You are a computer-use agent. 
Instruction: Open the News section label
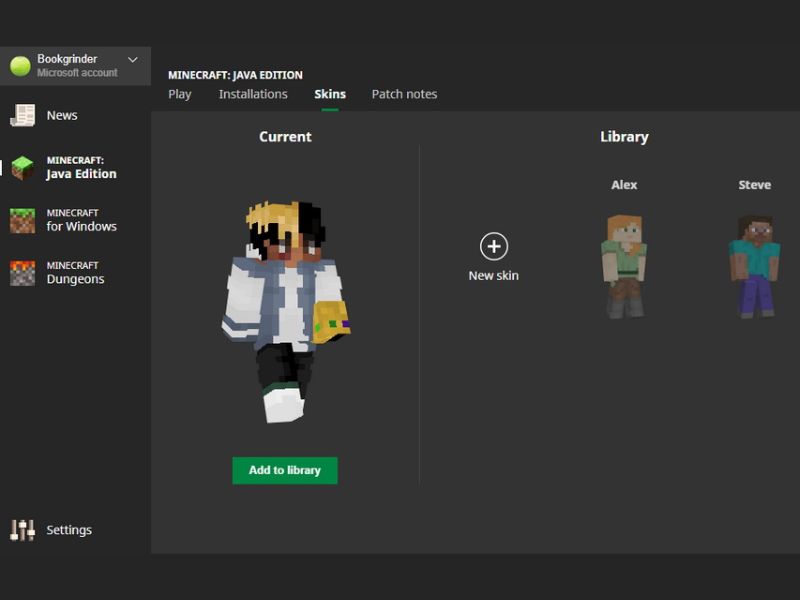coord(62,115)
